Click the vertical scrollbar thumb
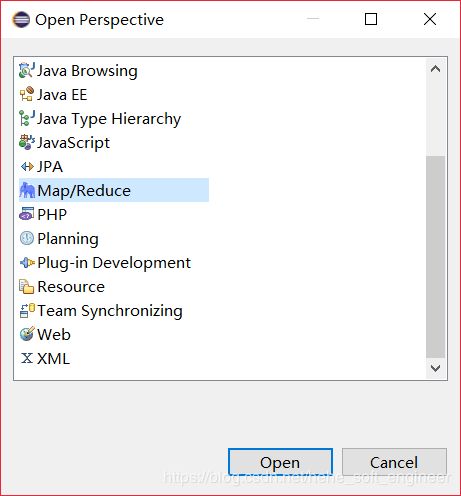Image resolution: width=461 pixels, height=496 pixels. 435,257
